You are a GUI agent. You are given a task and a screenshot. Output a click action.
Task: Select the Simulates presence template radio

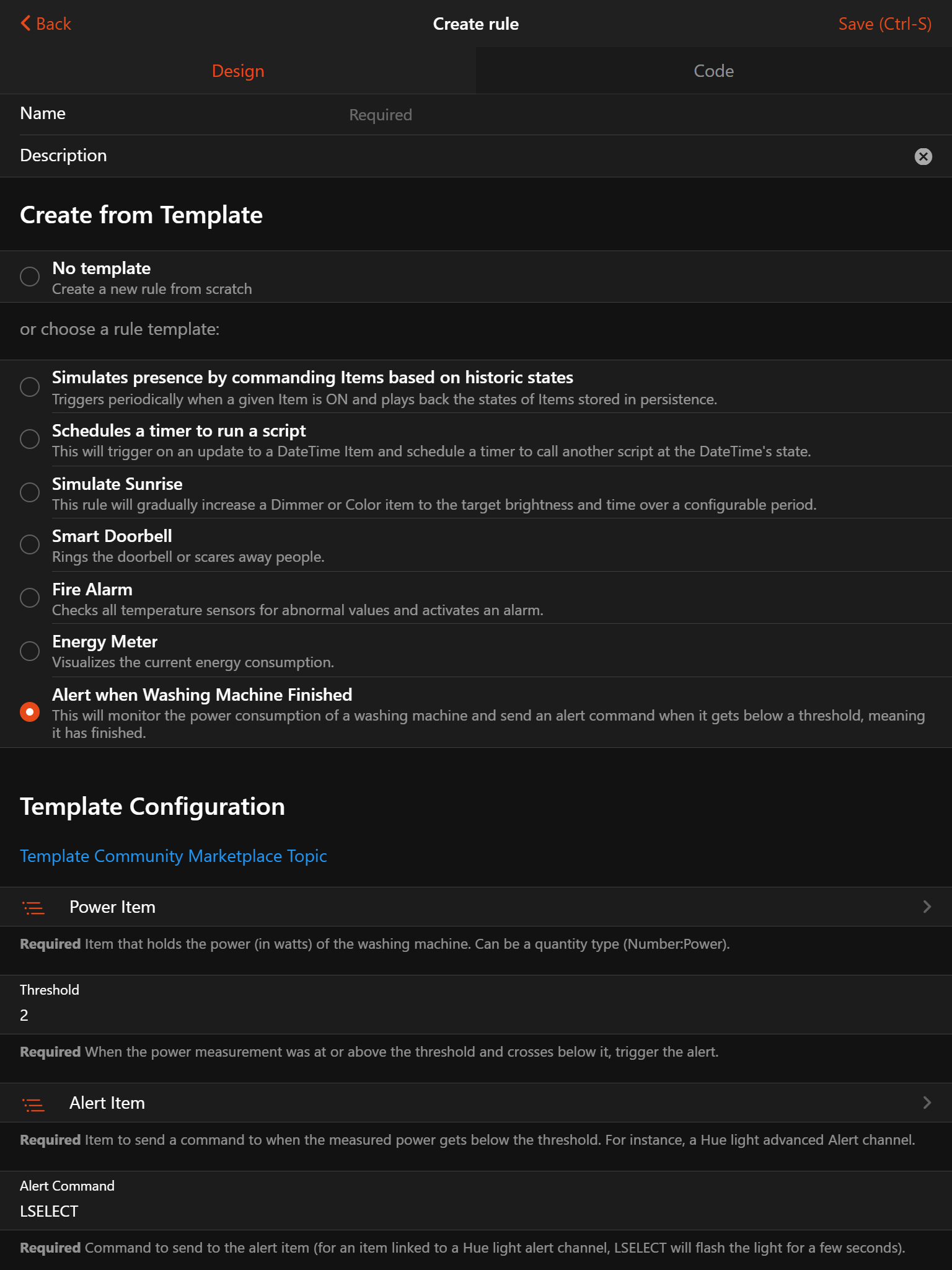(30, 387)
